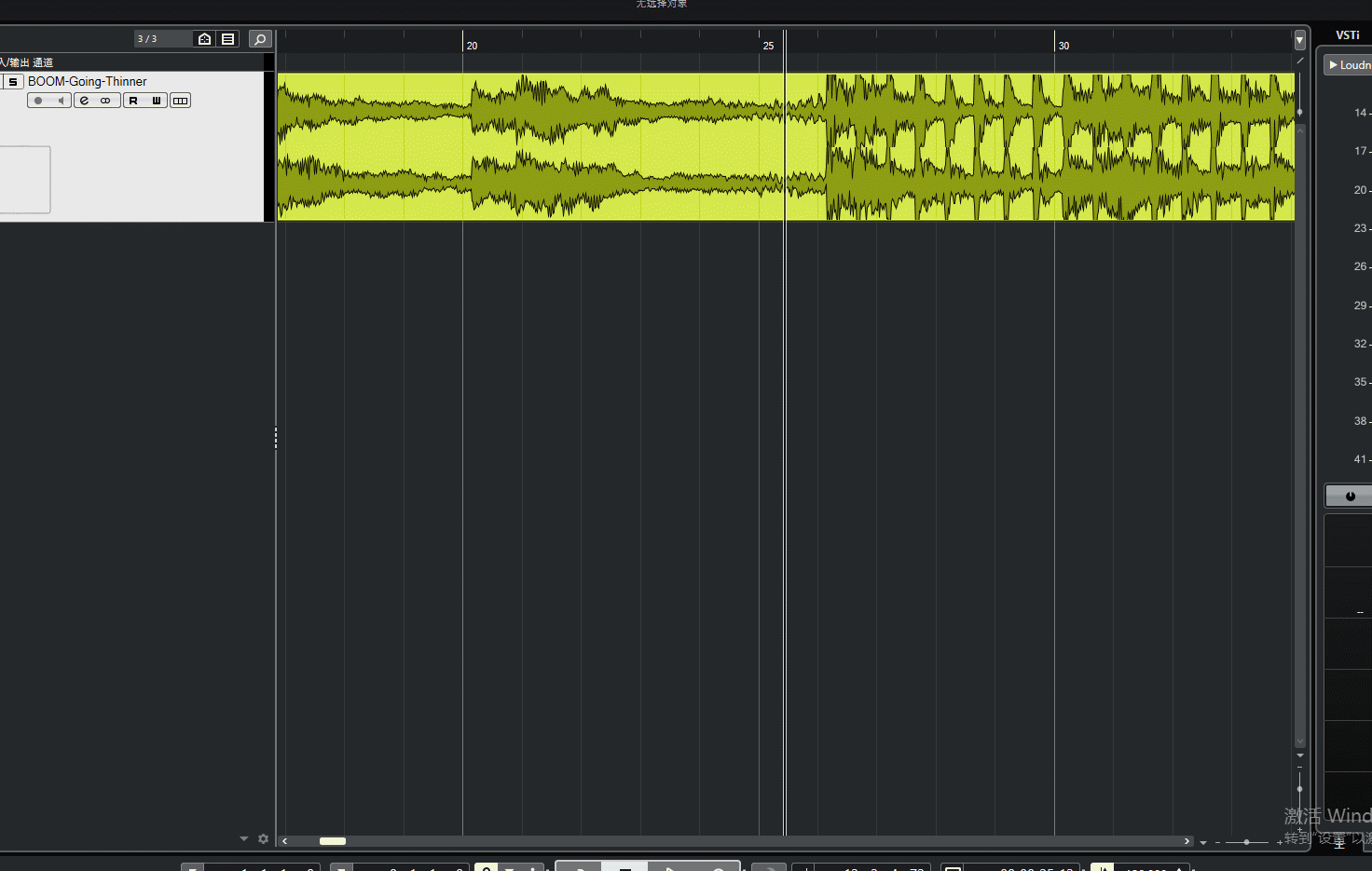1372x871 pixels.
Task: Switch to the VSTi tab
Action: 1348,35
